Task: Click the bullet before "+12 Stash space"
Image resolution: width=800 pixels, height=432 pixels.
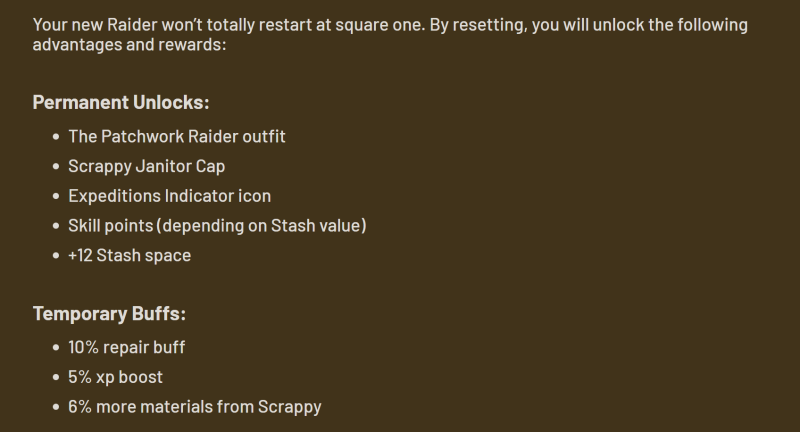Action: pos(55,257)
